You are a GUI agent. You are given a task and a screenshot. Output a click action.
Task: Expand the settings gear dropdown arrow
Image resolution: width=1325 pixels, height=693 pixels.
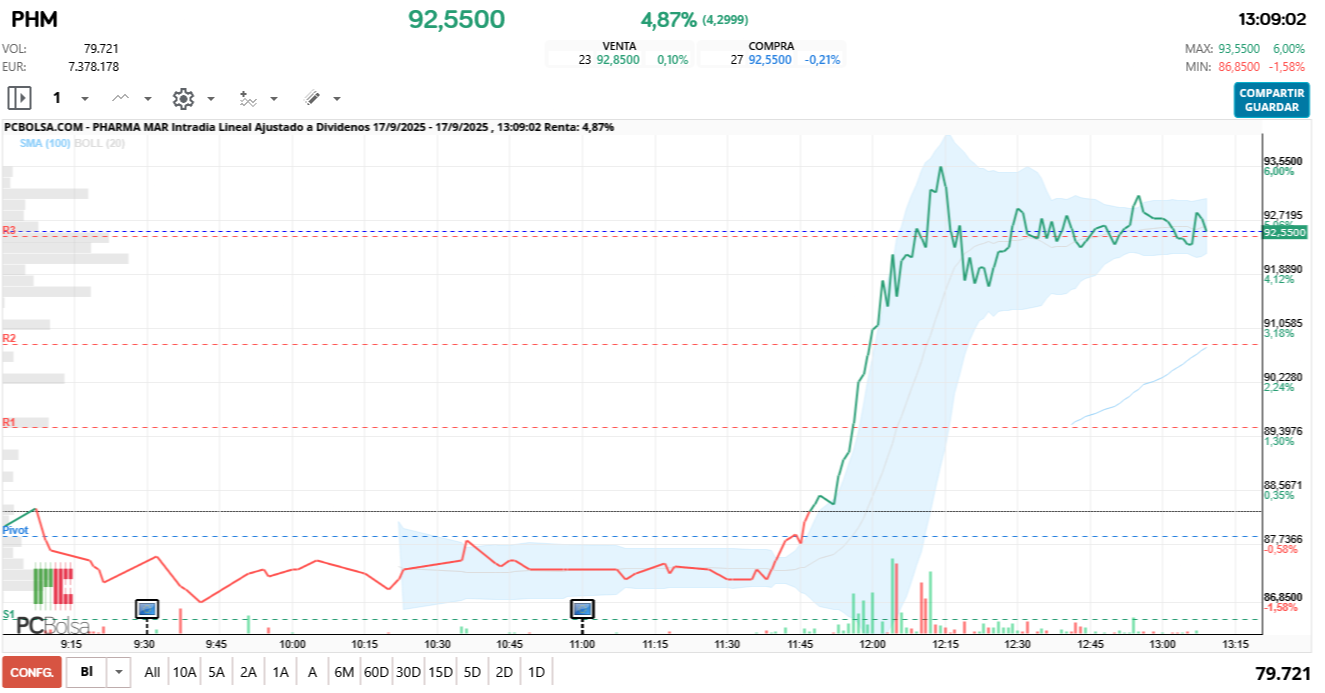[x=211, y=99]
